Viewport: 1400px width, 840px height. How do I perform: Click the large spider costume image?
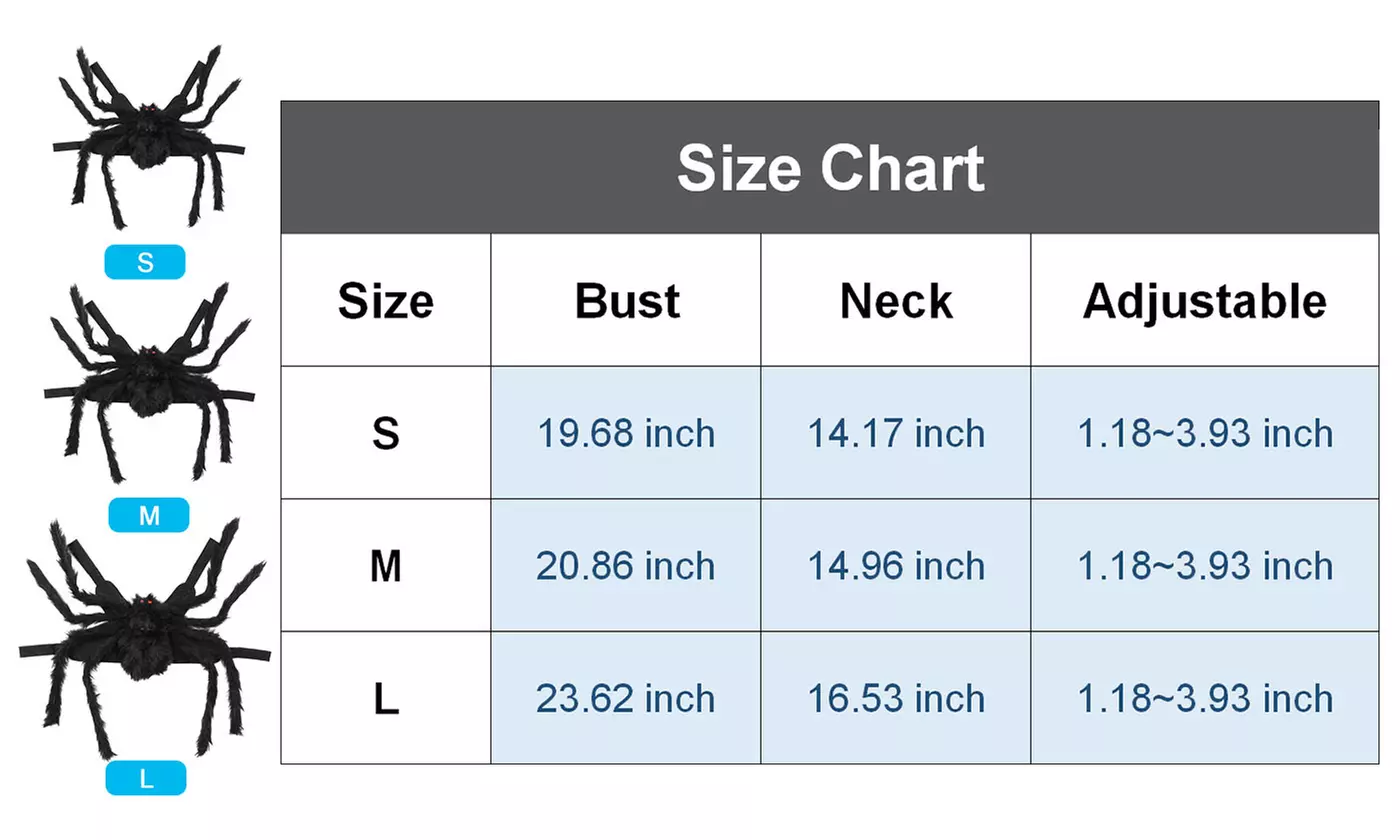point(145,637)
